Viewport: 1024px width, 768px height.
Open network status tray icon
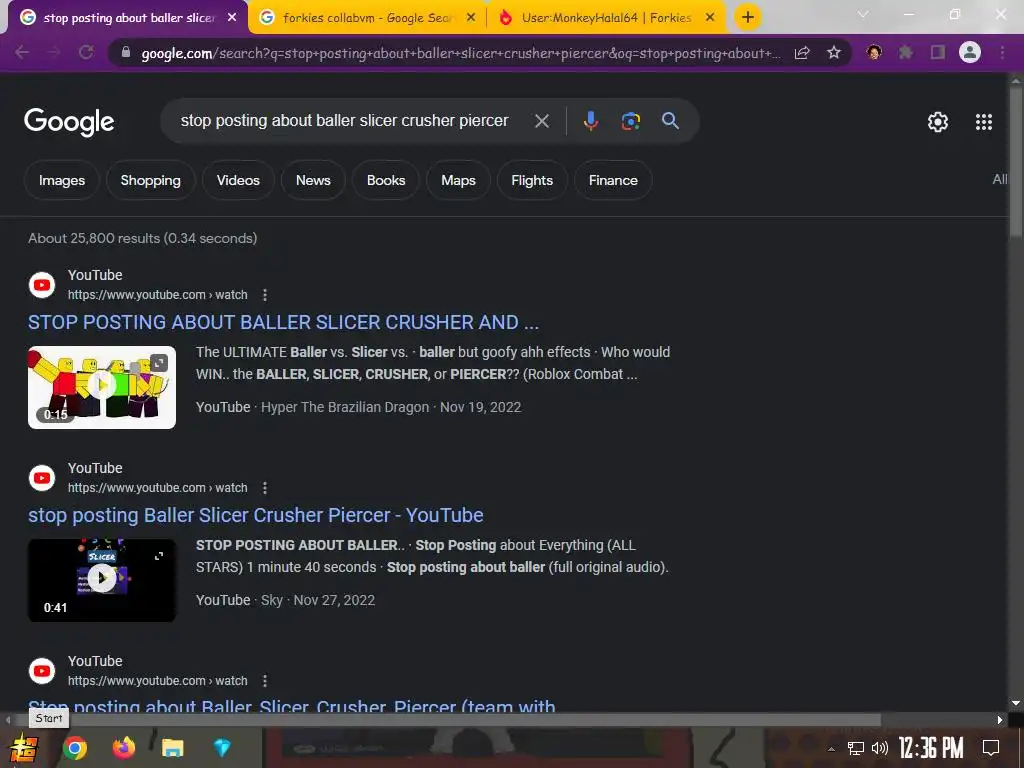click(856, 748)
